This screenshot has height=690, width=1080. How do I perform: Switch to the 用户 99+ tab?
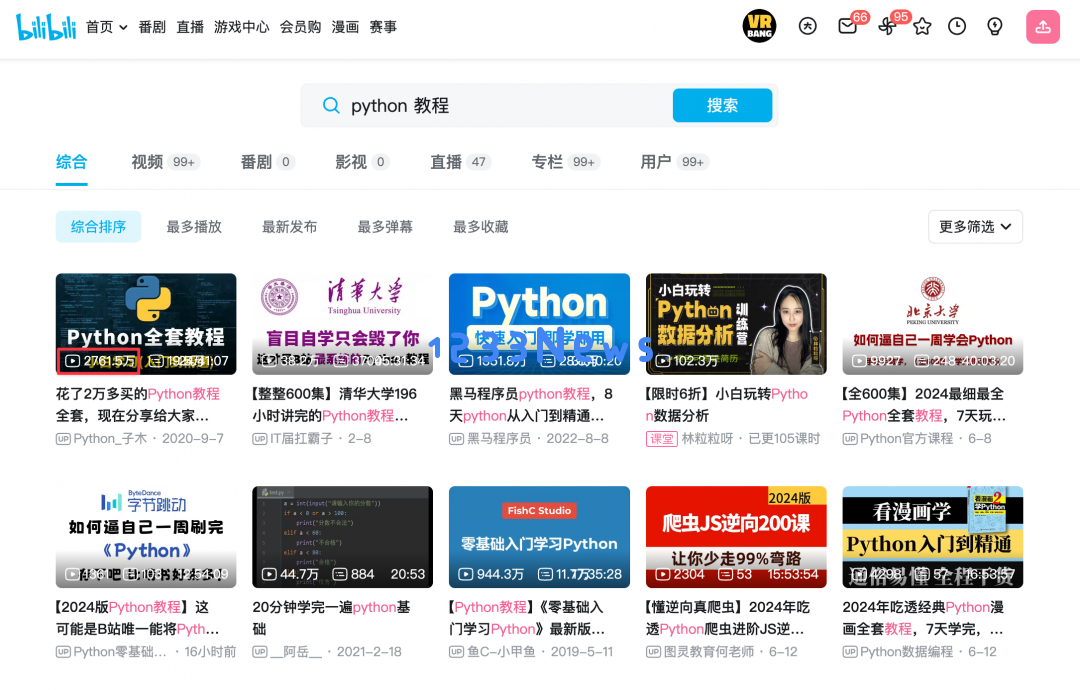pos(675,162)
